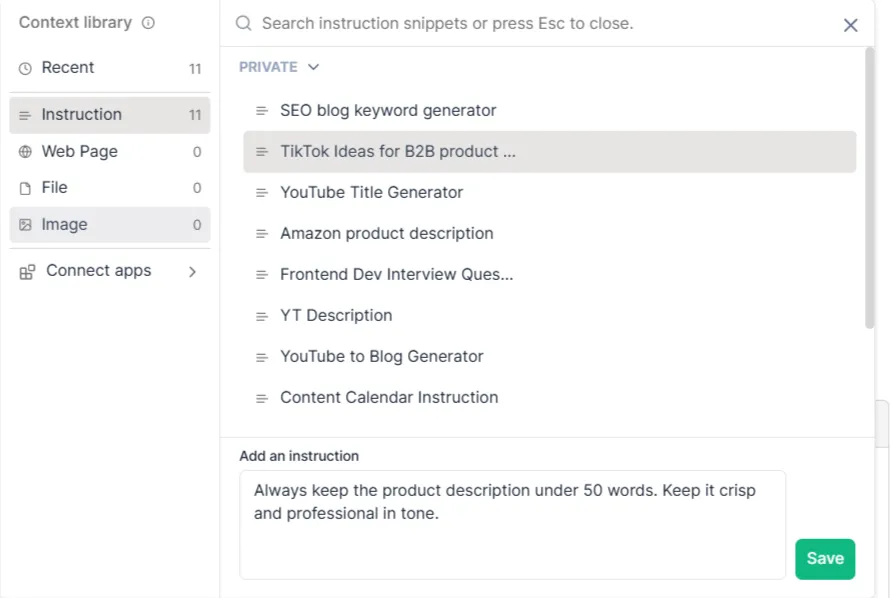Choose Amazon product description snippet

(x=386, y=233)
